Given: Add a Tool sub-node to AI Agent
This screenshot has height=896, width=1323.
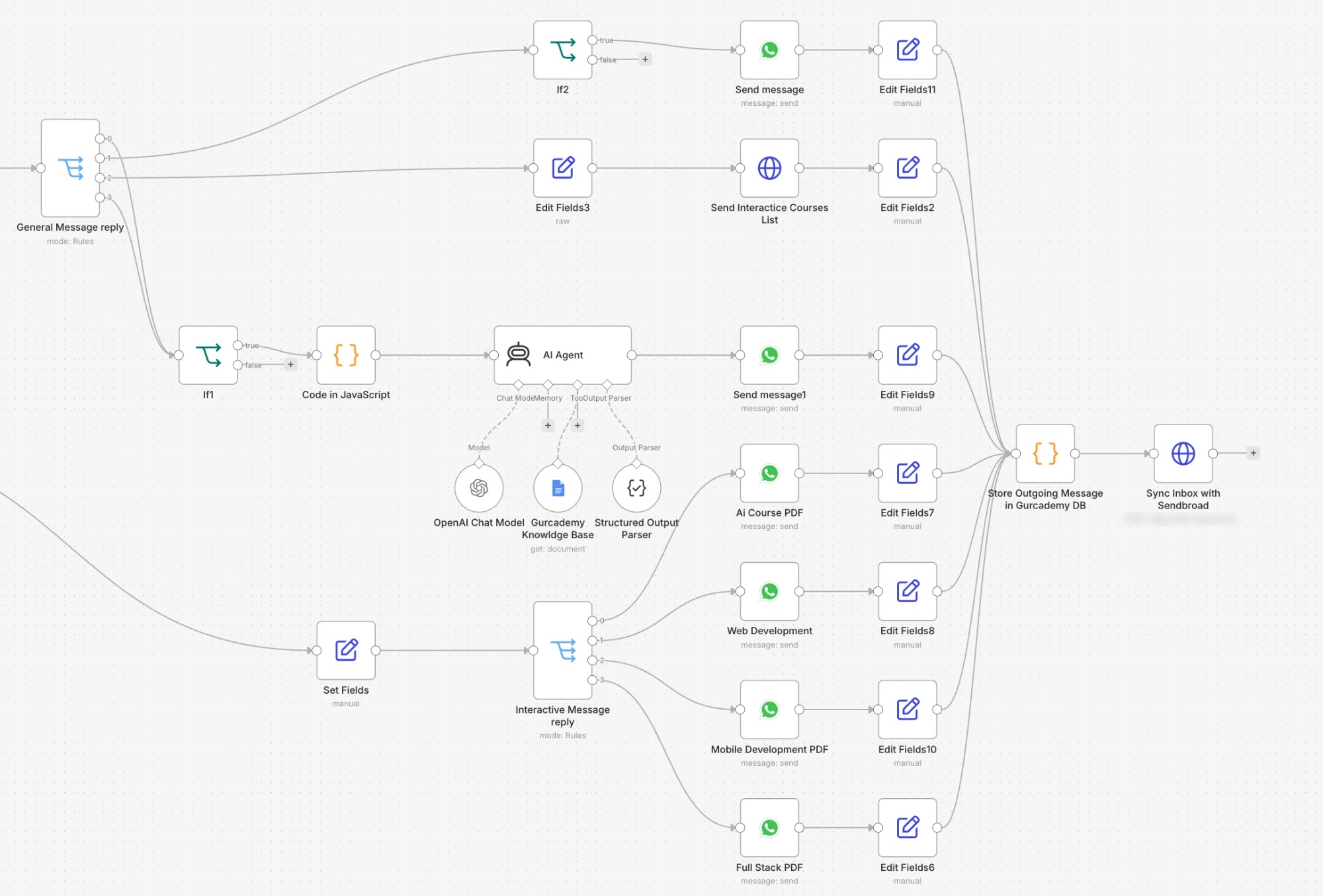Looking at the screenshot, I should [577, 425].
